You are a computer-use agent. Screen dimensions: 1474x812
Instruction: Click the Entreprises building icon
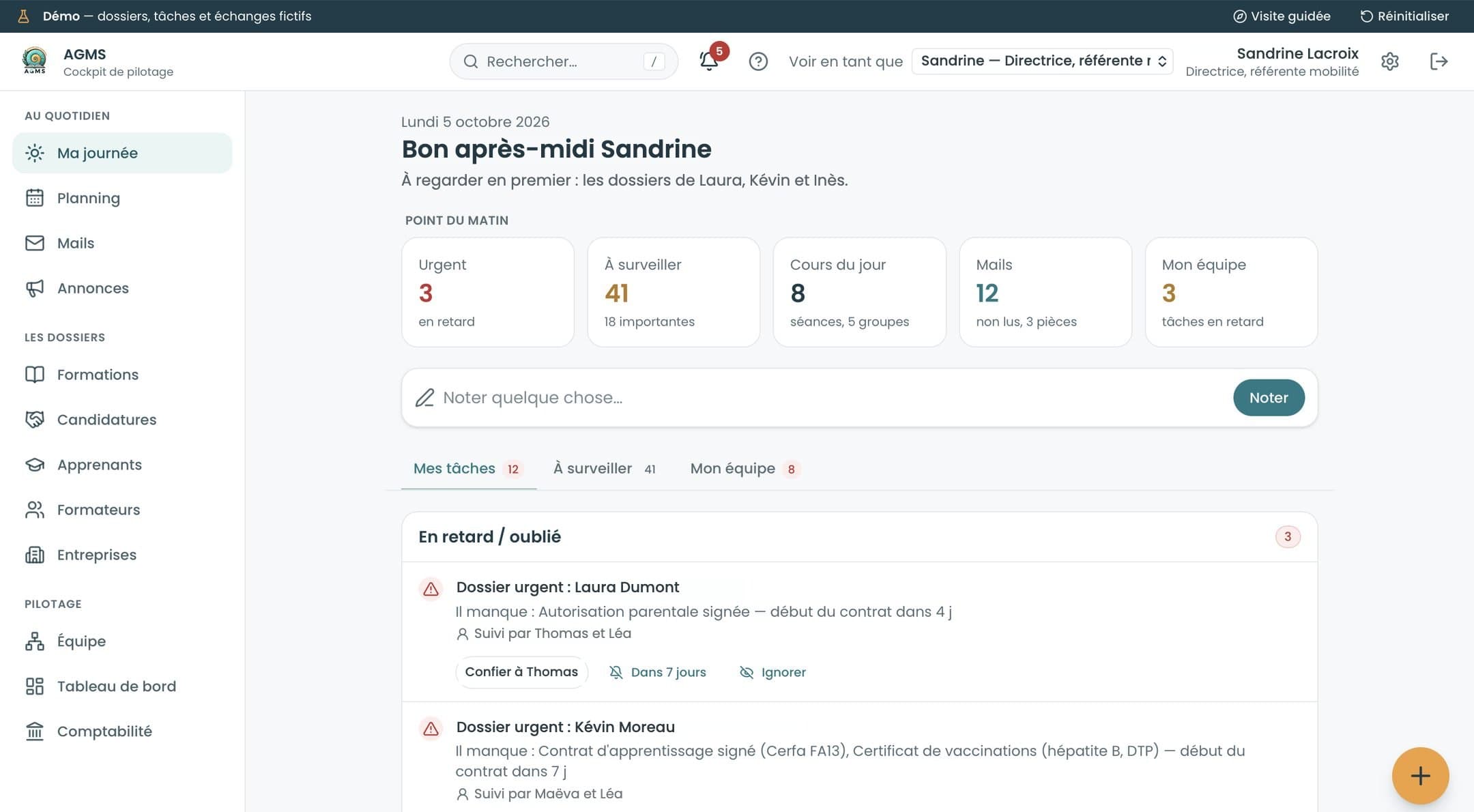click(x=35, y=555)
